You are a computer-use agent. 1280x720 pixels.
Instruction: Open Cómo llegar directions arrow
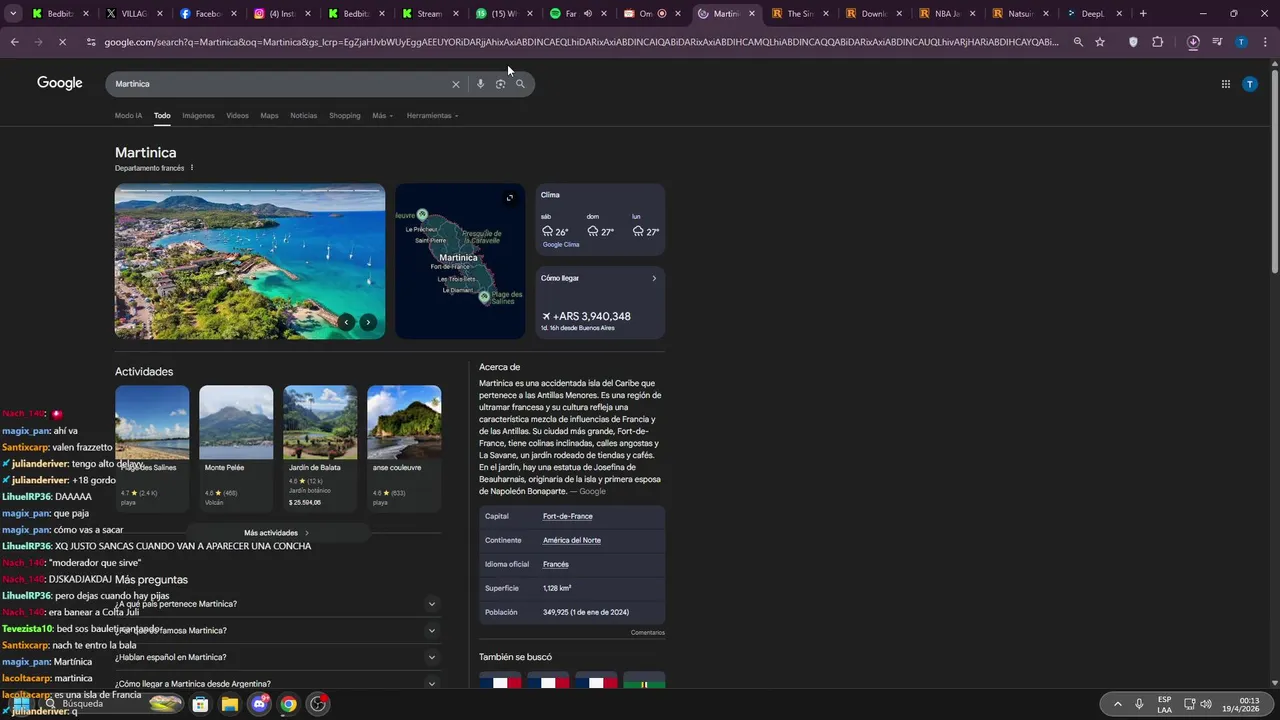[x=654, y=278]
